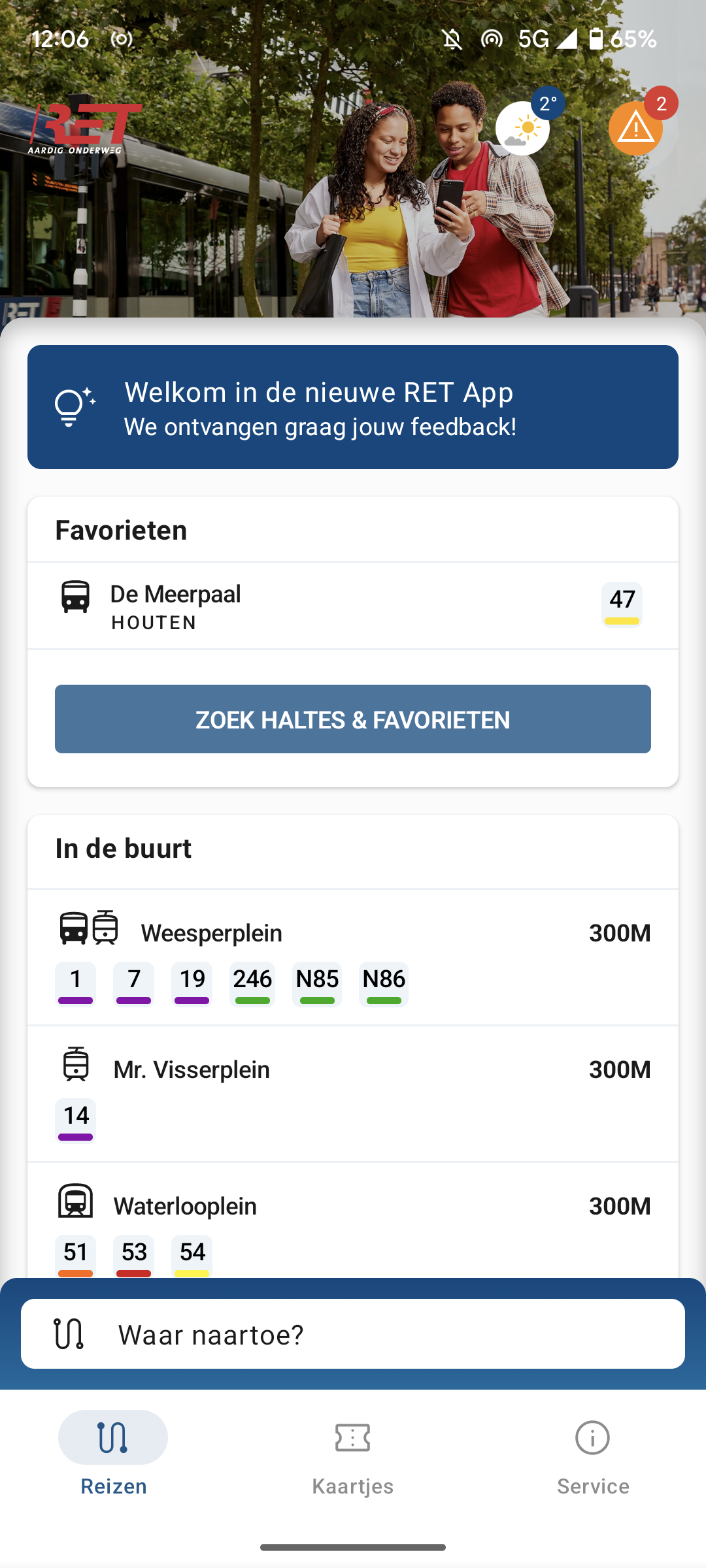
Task: Open the weather forecast icon
Action: 523,128
